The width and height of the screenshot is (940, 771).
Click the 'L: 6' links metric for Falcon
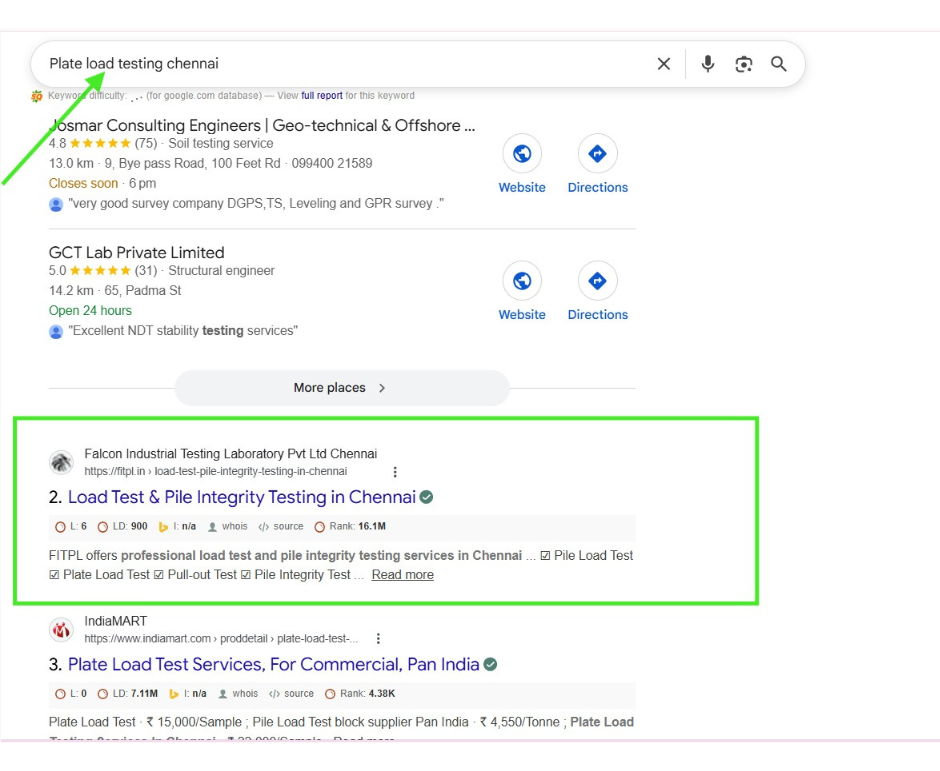click(71, 526)
